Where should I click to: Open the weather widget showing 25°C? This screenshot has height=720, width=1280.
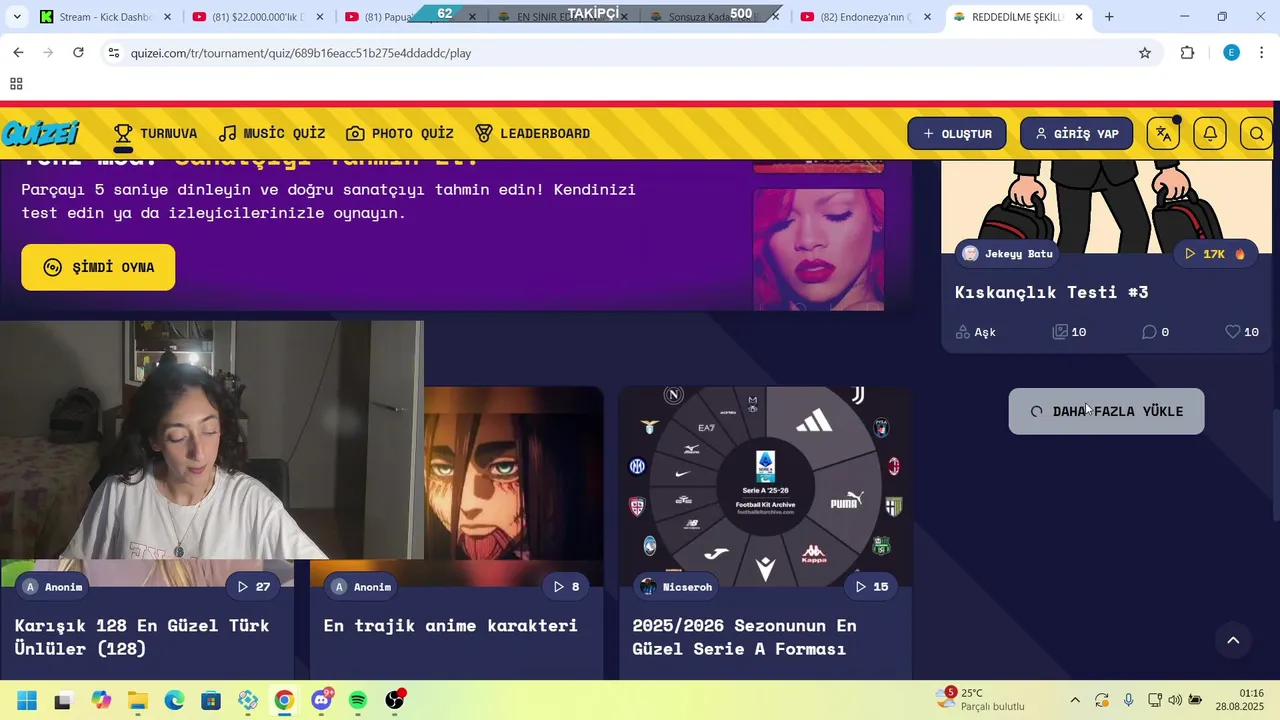980,700
